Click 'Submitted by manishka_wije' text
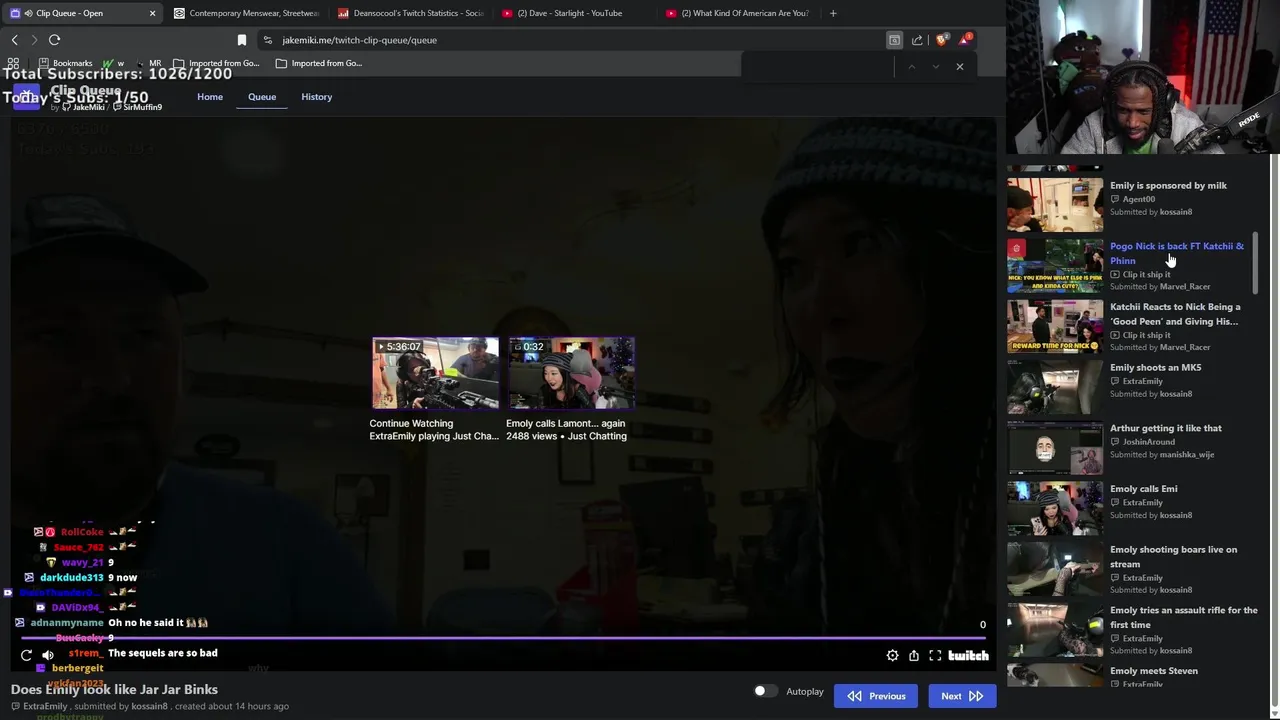1280x720 pixels. pos(1162,455)
